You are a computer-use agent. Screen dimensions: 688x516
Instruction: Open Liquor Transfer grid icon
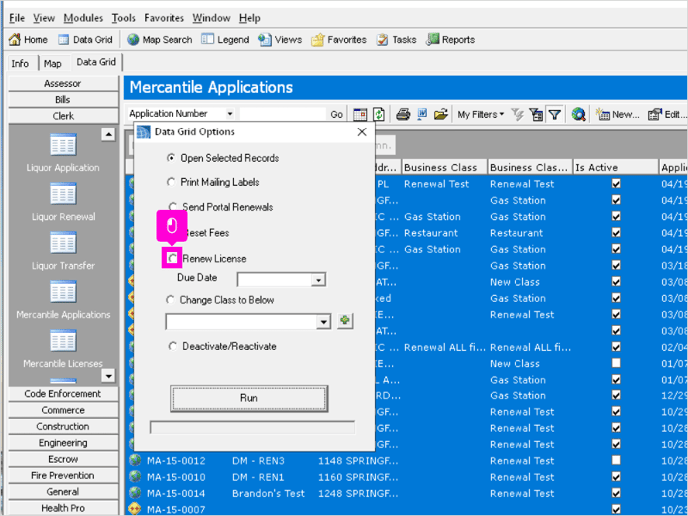tap(63, 243)
